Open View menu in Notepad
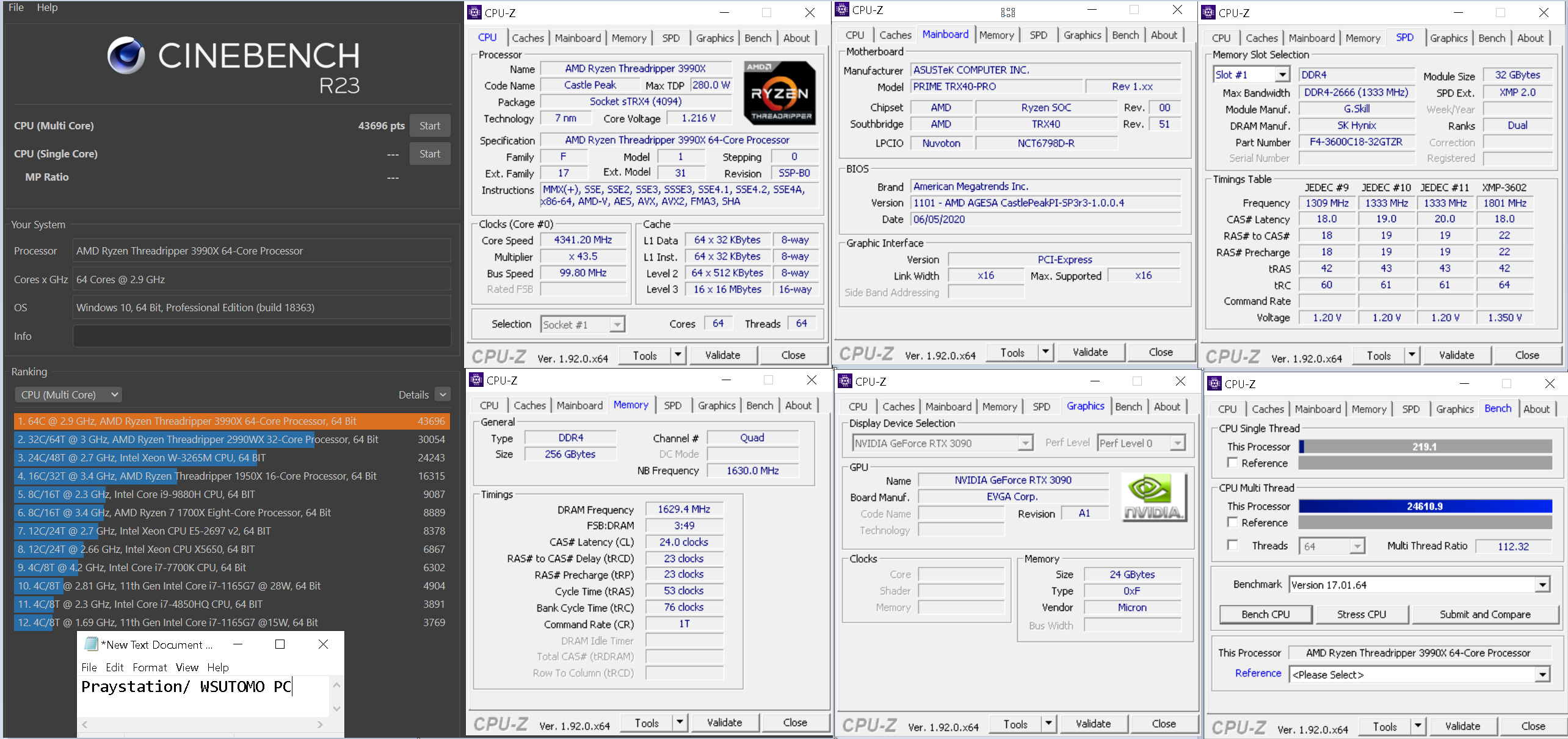The image size is (1568, 739). coord(187,668)
